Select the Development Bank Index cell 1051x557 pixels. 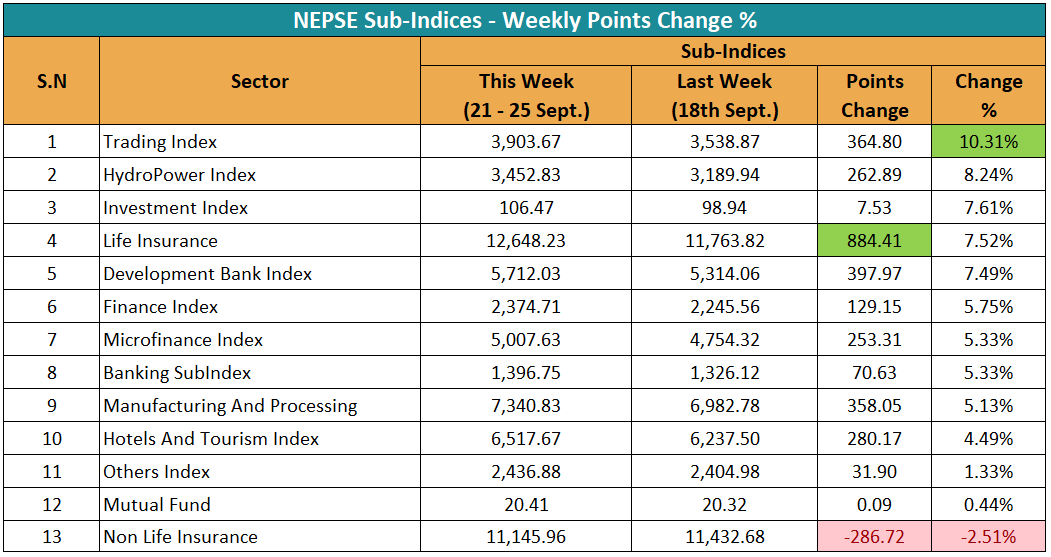(x=208, y=274)
